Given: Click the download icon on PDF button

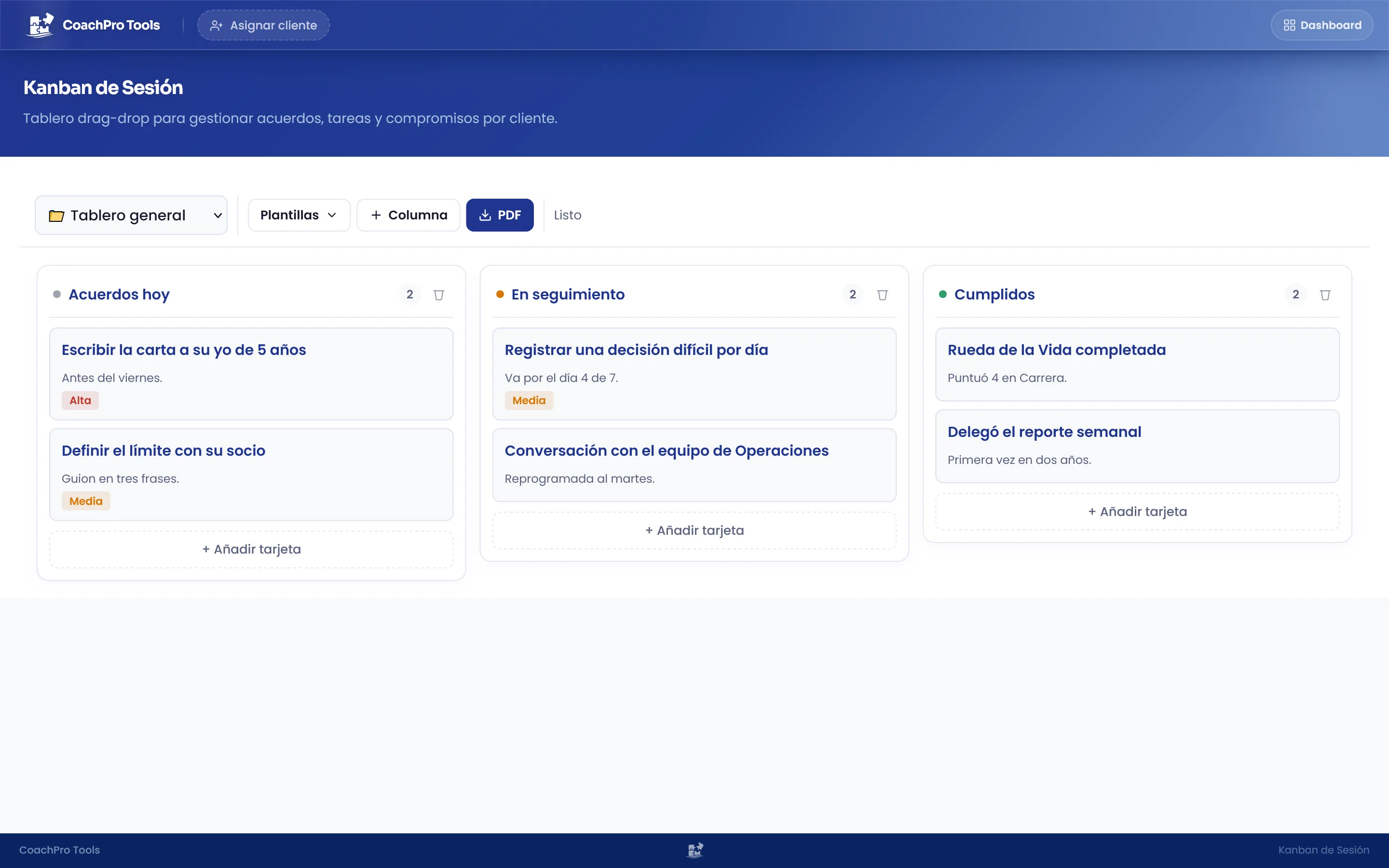Looking at the screenshot, I should coord(485,215).
